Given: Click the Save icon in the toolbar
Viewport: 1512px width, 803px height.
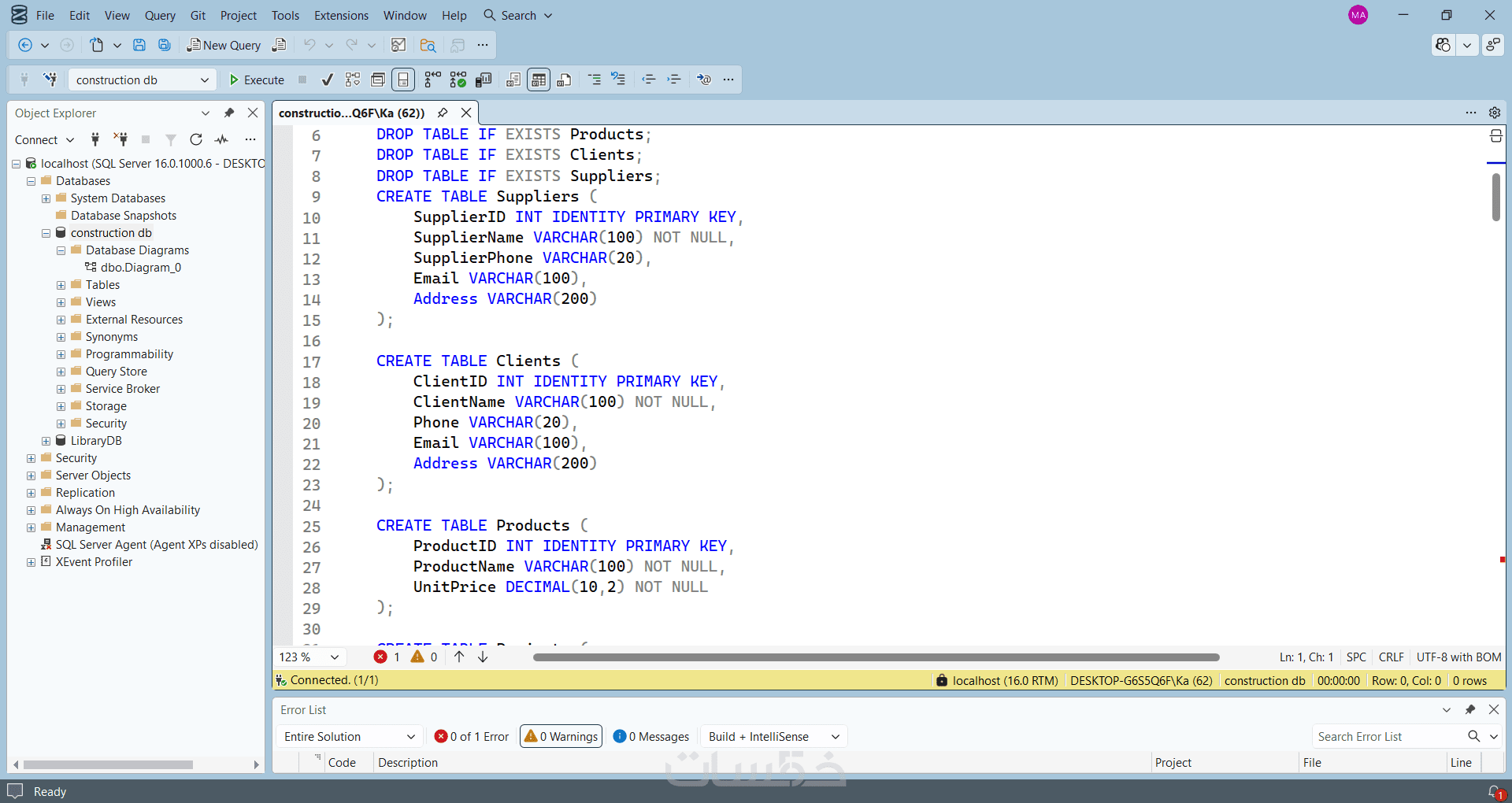Looking at the screenshot, I should click(139, 45).
